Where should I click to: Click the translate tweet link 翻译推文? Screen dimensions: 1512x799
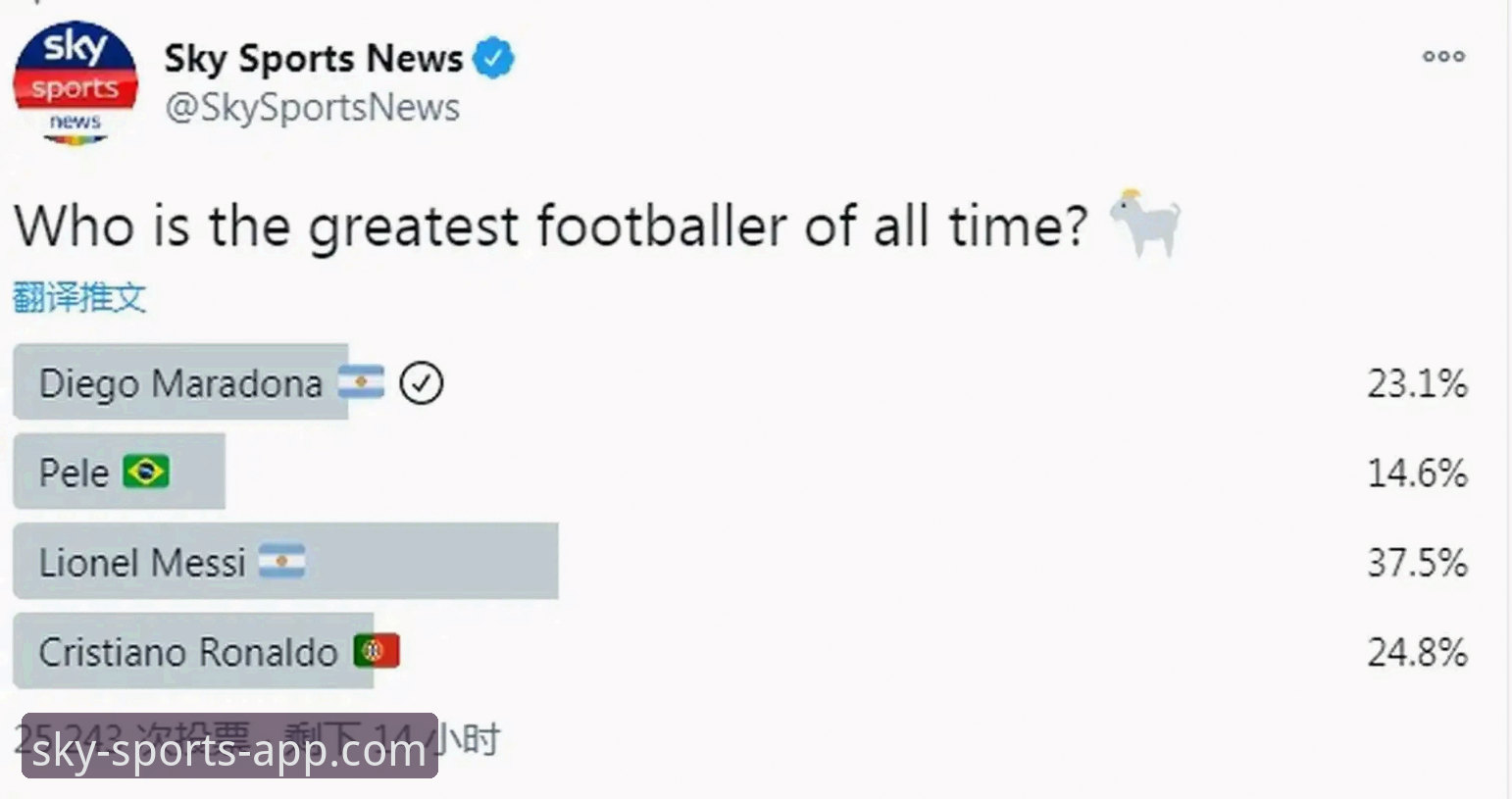(79, 297)
